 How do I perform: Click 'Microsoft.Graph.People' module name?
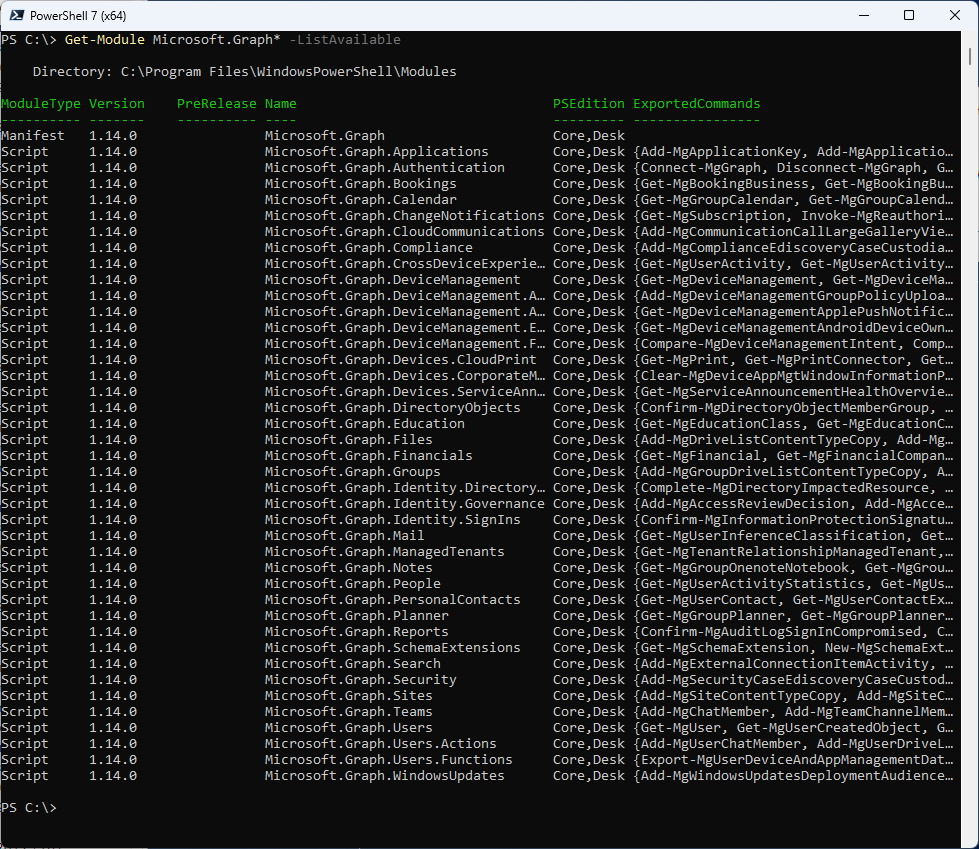click(353, 584)
